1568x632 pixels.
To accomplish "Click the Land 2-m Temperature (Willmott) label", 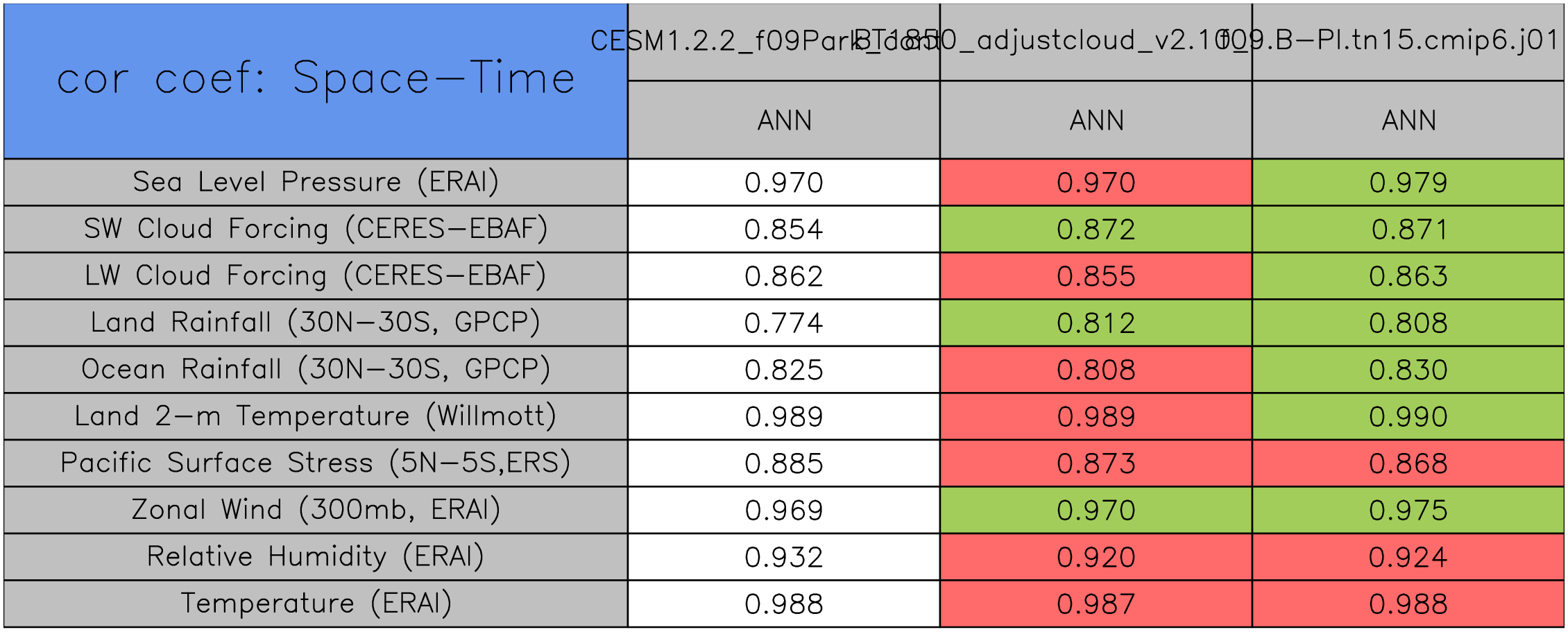I will (316, 416).
